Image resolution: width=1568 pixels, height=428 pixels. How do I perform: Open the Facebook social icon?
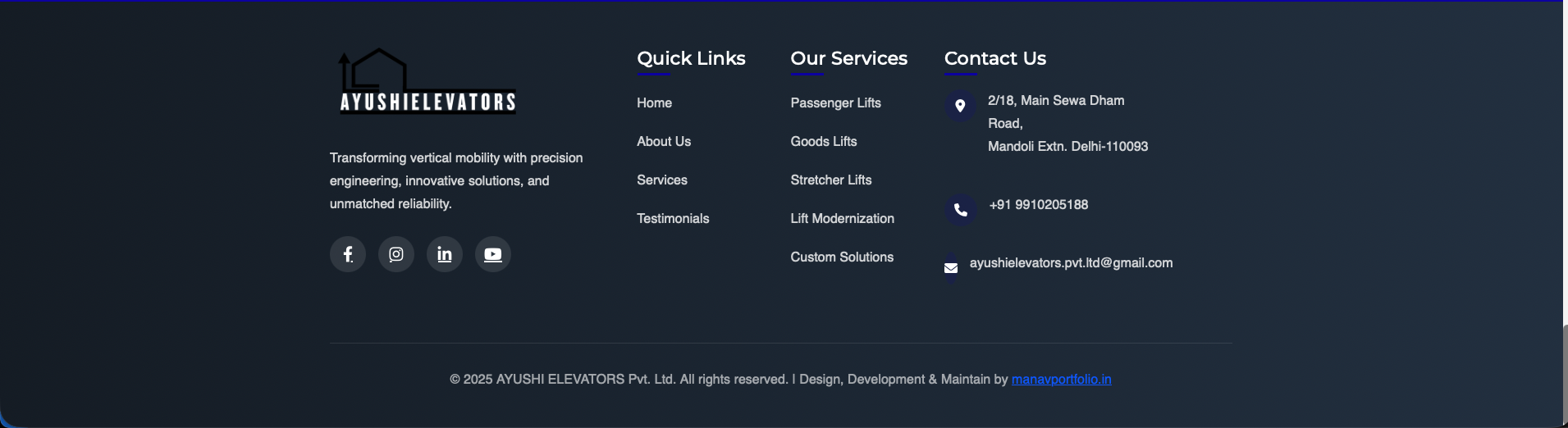[x=348, y=254]
